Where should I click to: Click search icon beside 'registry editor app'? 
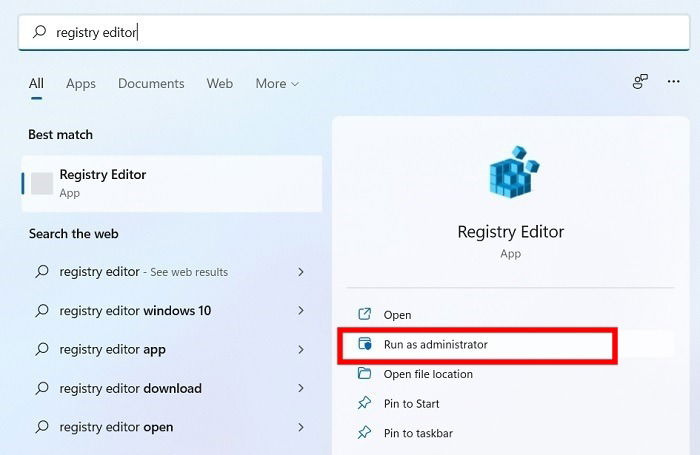tap(42, 349)
